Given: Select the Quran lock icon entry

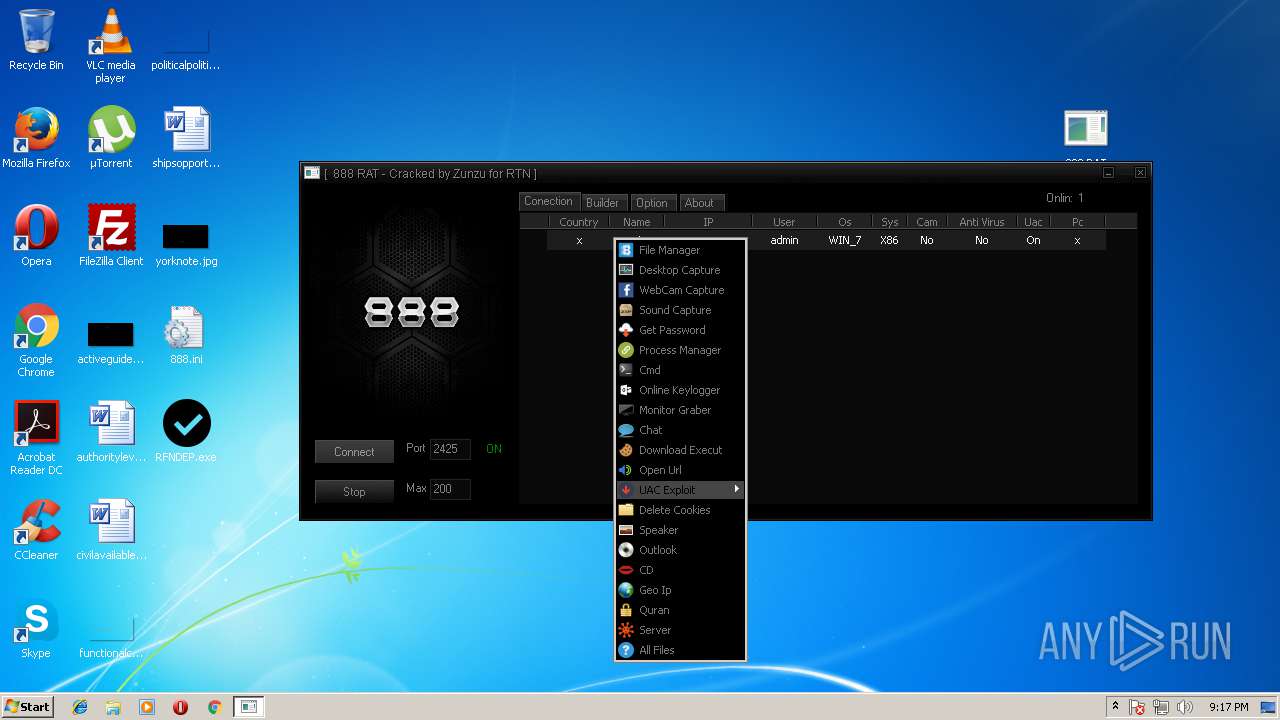Looking at the screenshot, I should [626, 610].
